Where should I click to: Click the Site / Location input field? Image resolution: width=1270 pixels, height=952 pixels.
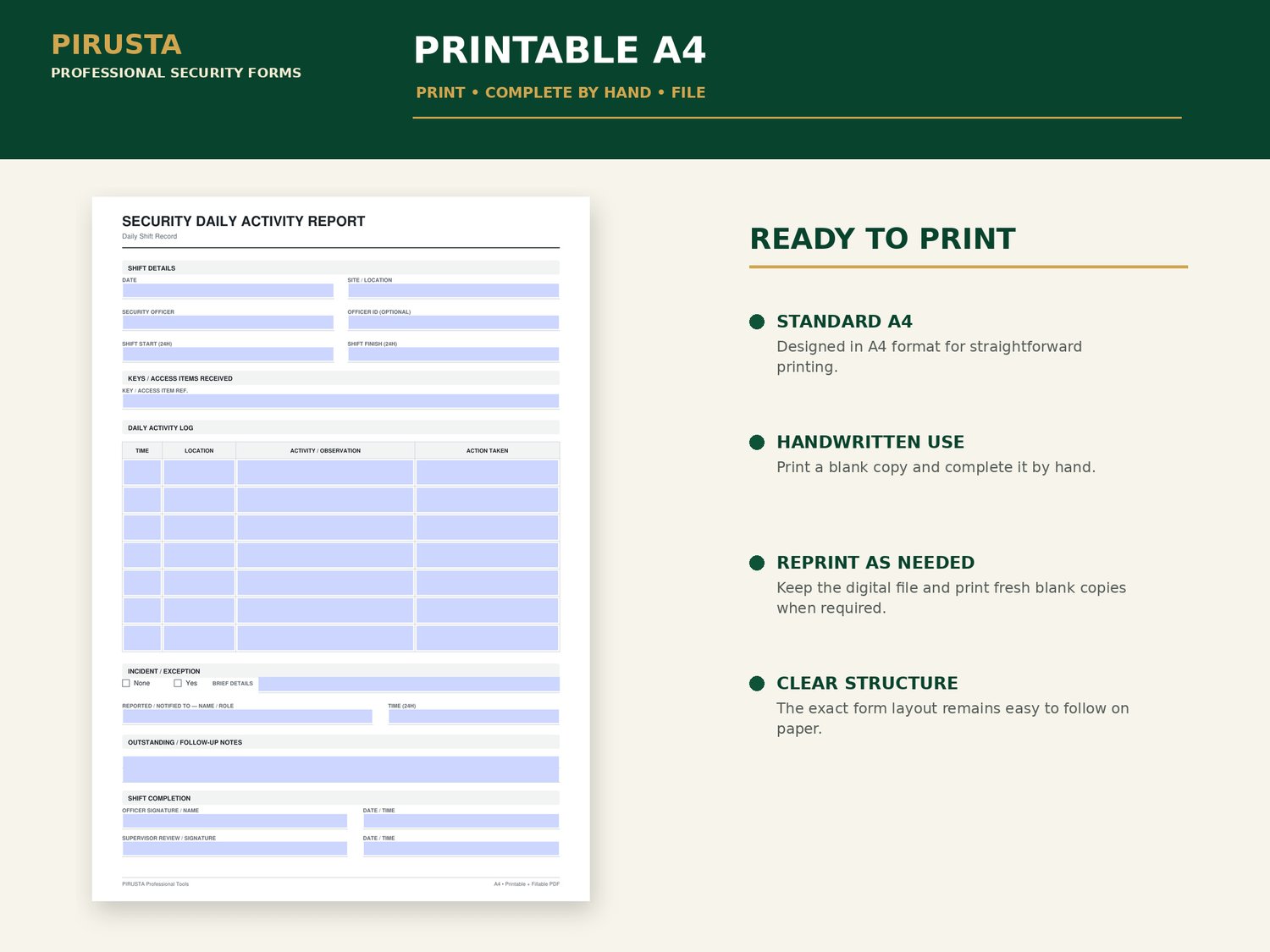[x=453, y=290]
